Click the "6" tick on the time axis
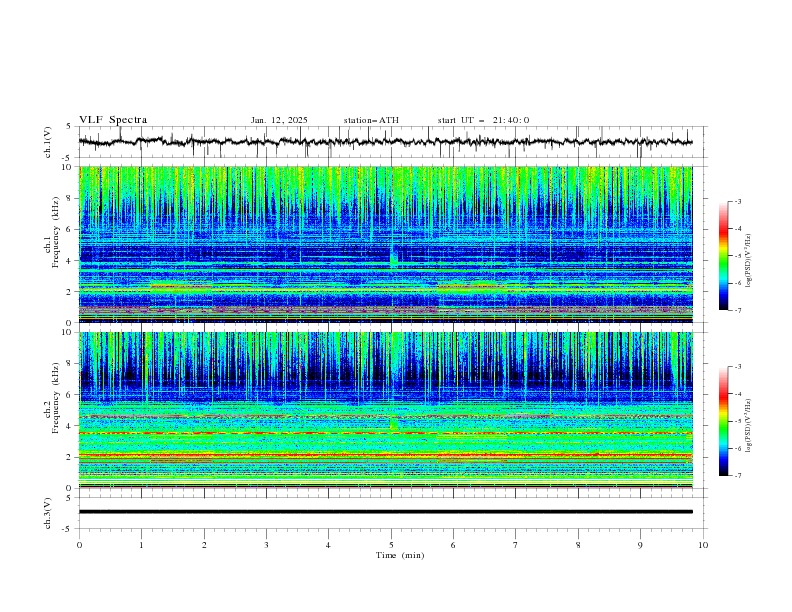 pos(453,545)
